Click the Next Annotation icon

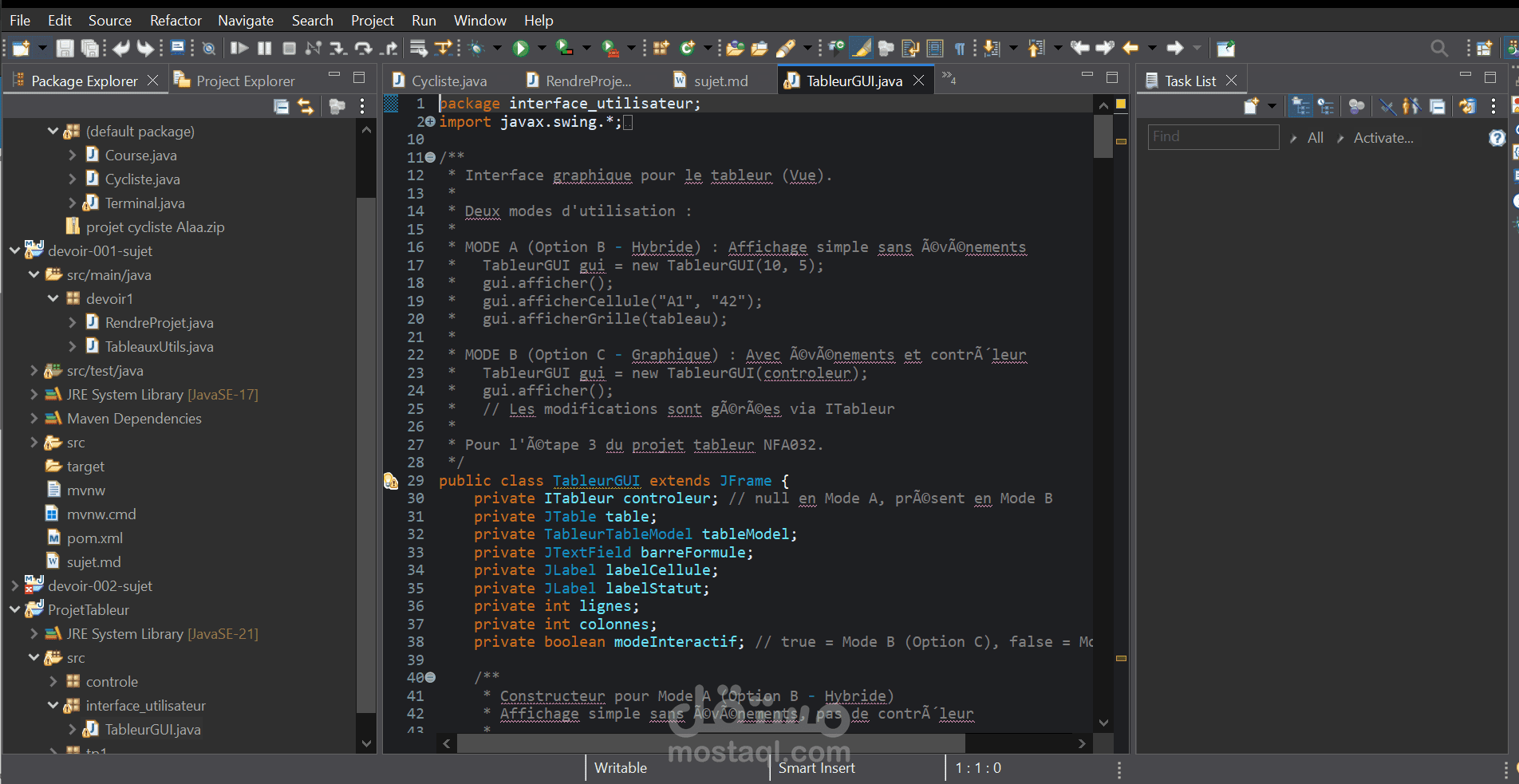991,49
